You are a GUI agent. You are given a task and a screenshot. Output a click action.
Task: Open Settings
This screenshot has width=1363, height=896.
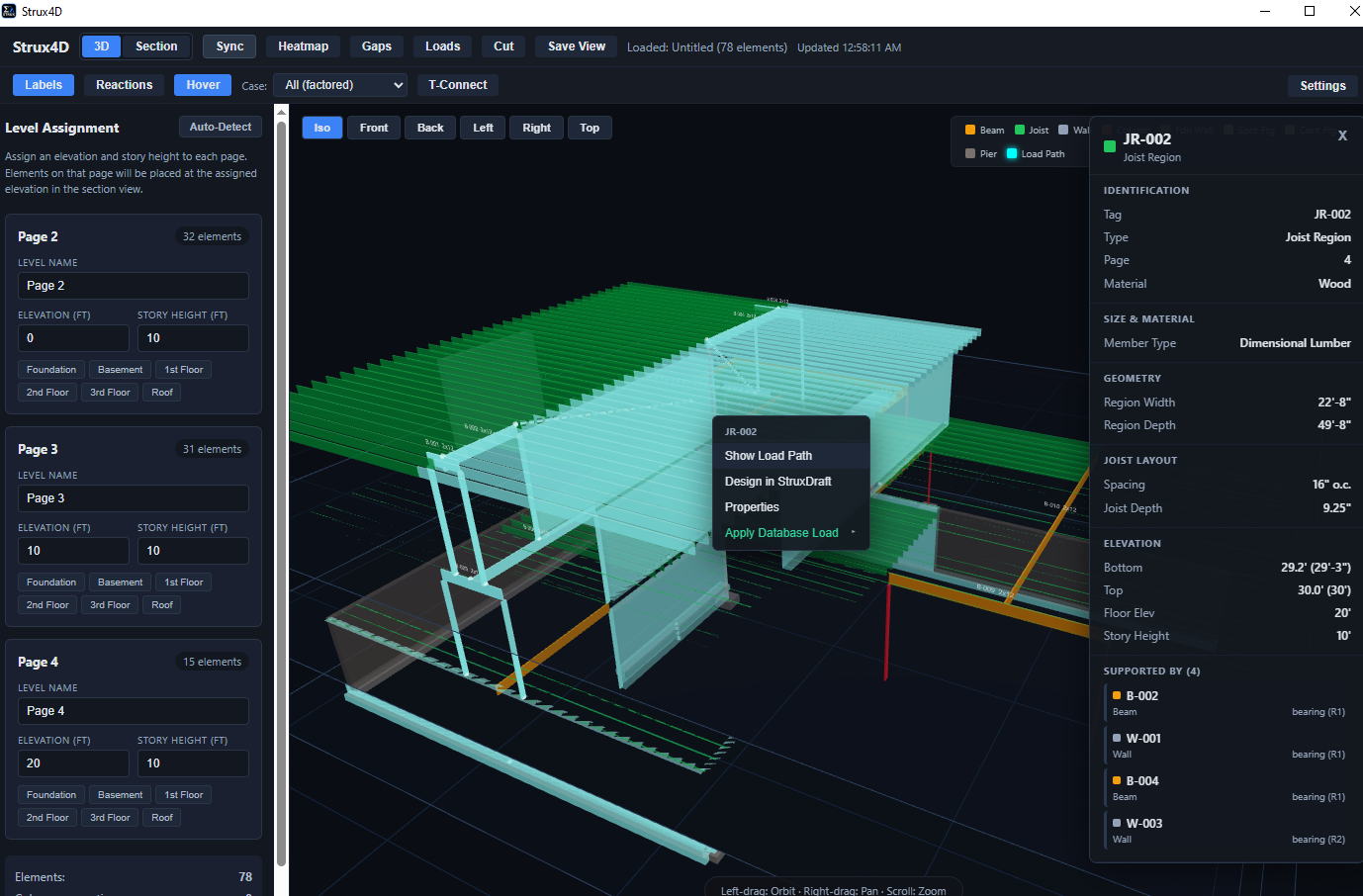(1322, 86)
